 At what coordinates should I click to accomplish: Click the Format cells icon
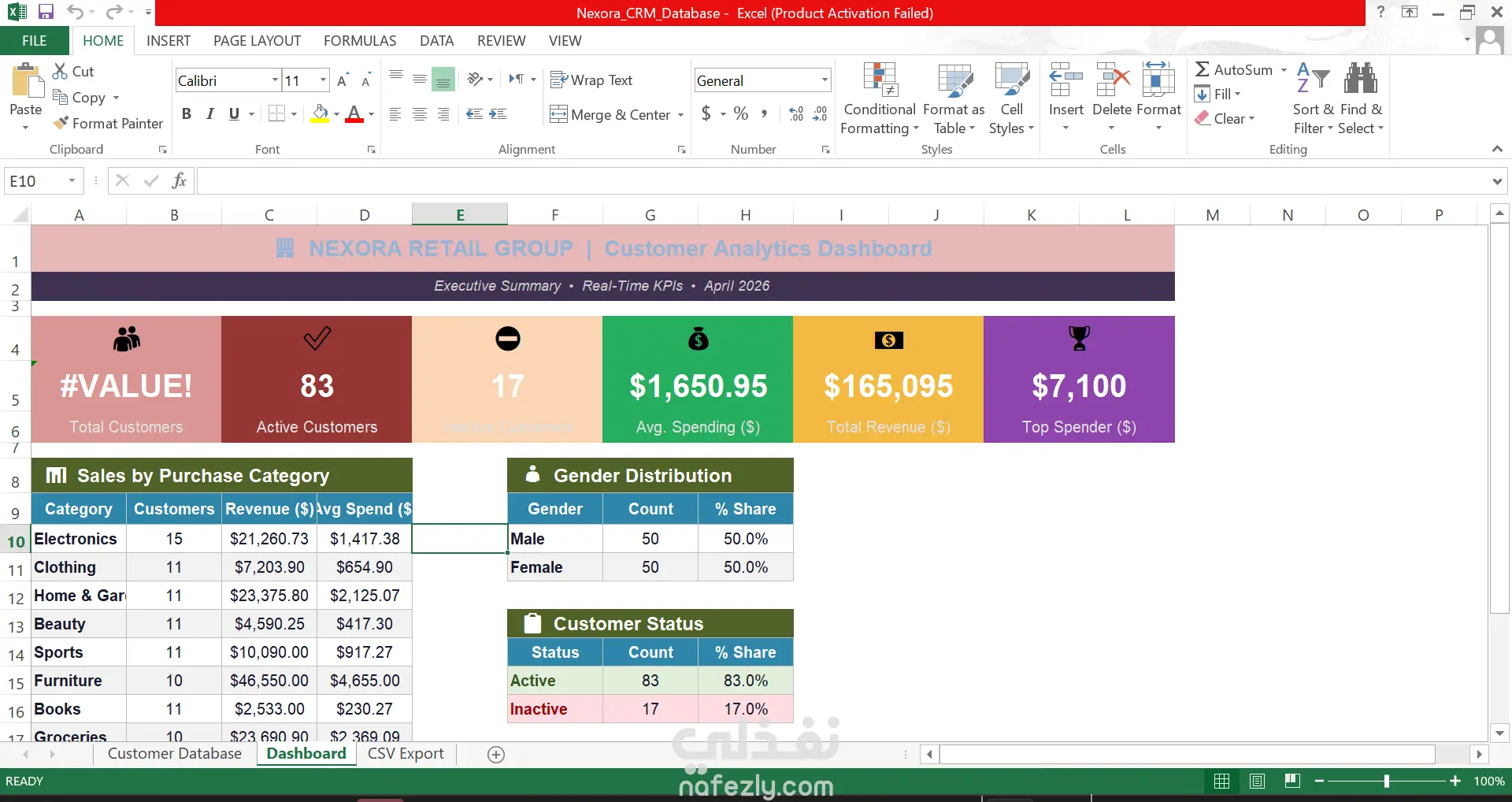pyautogui.click(x=1158, y=80)
